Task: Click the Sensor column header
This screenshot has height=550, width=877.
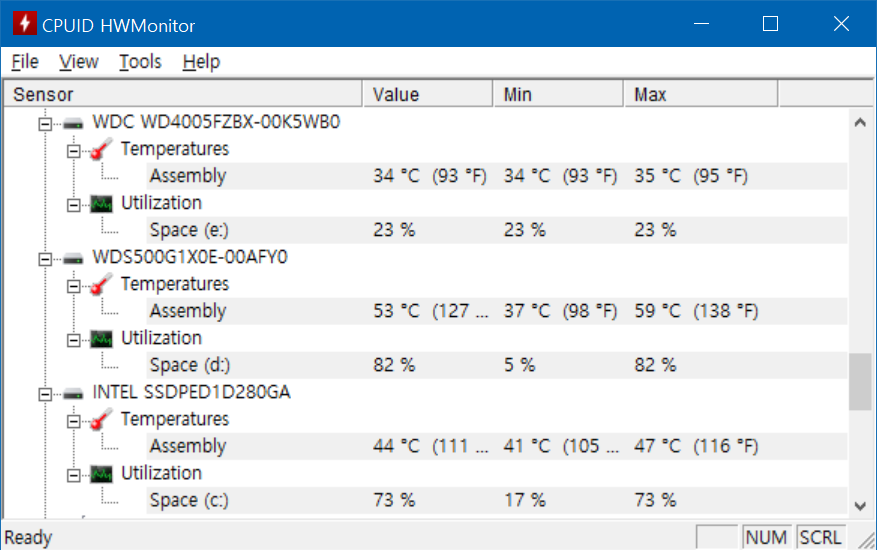Action: (x=183, y=94)
